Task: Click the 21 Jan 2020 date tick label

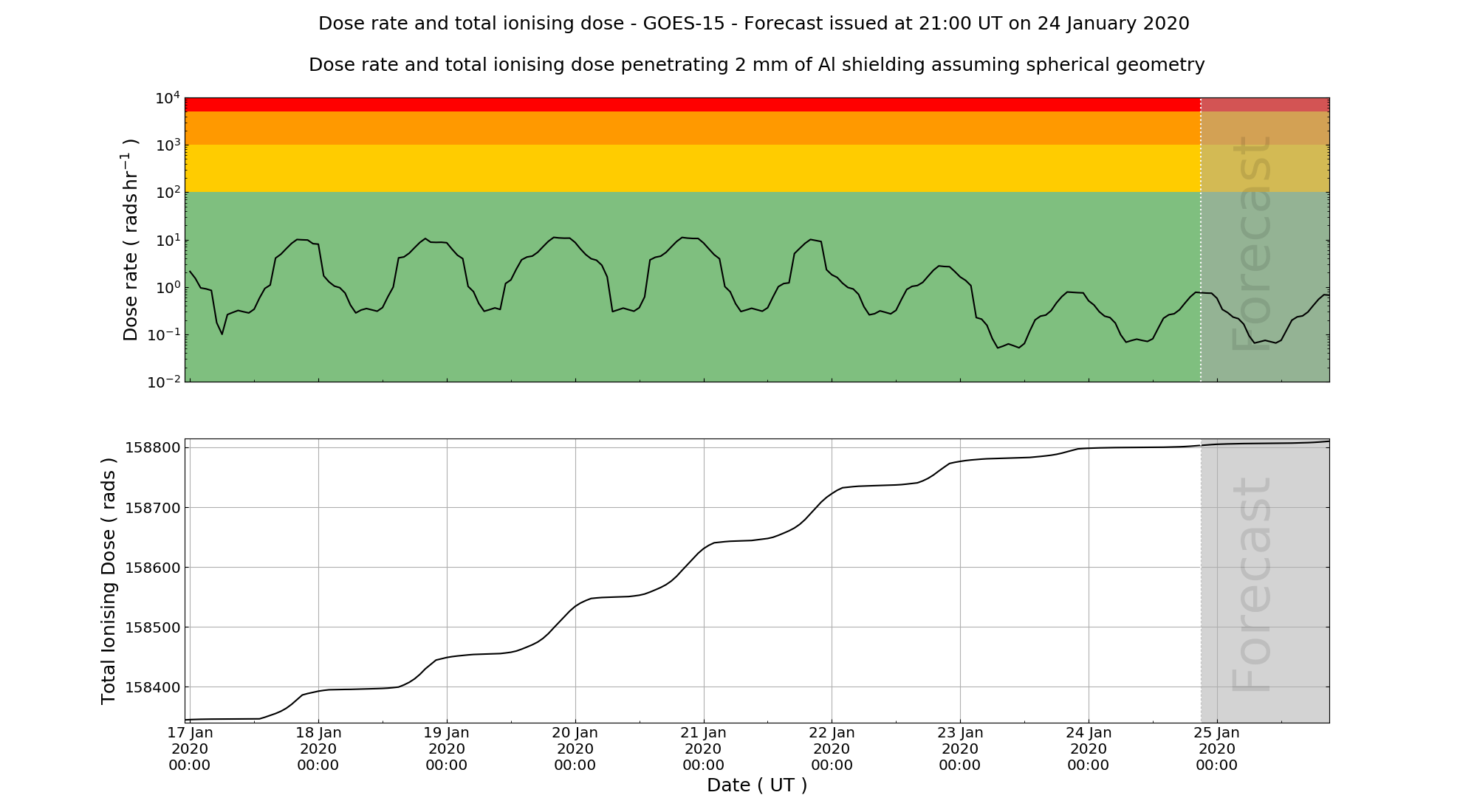Action: 703,749
